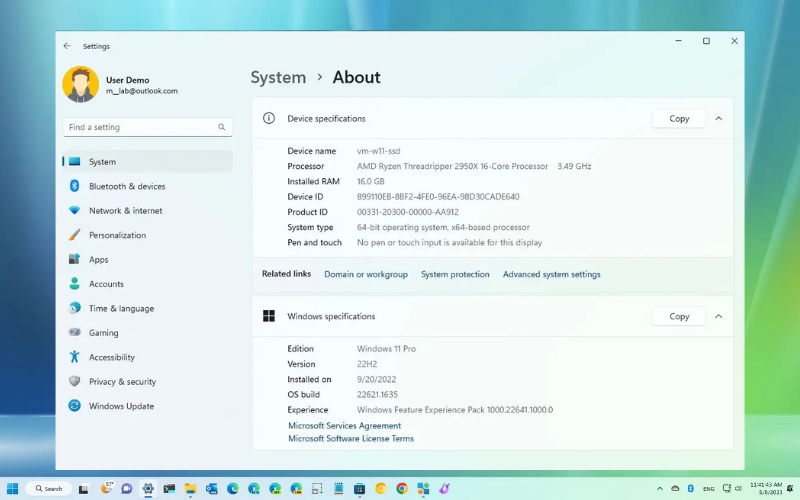This screenshot has height=500, width=800.
Task: Open Notepad from the taskbar
Action: [x=338, y=488]
